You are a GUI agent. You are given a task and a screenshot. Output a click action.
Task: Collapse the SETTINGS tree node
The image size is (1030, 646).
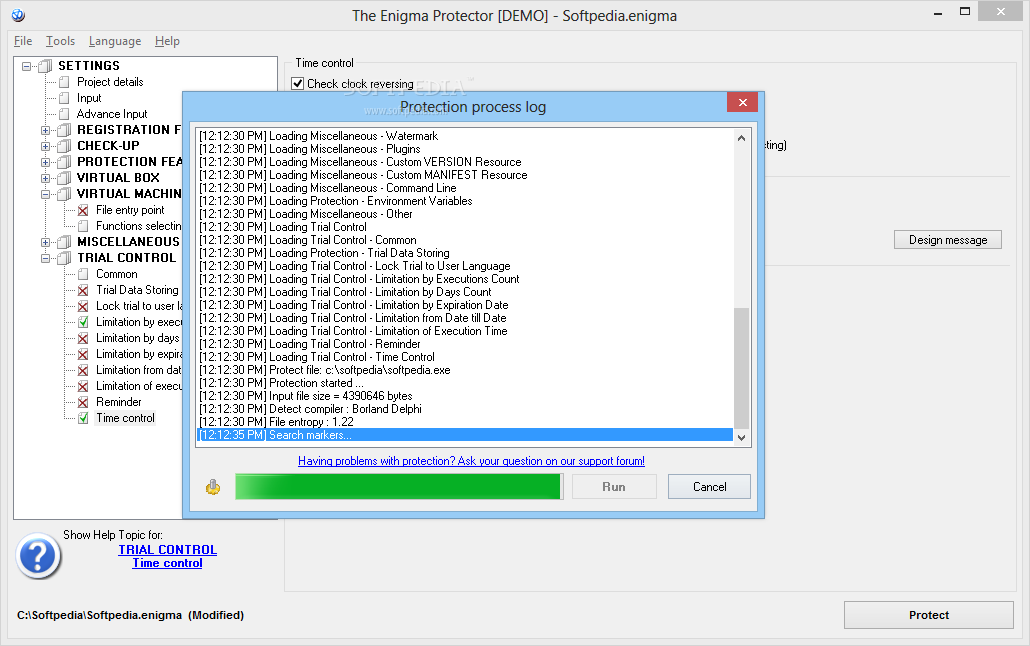tap(26, 66)
